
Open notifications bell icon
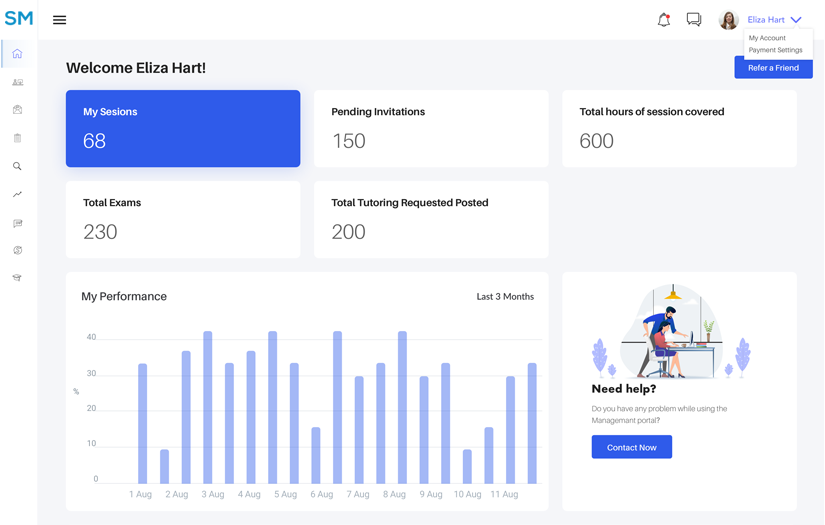click(663, 20)
